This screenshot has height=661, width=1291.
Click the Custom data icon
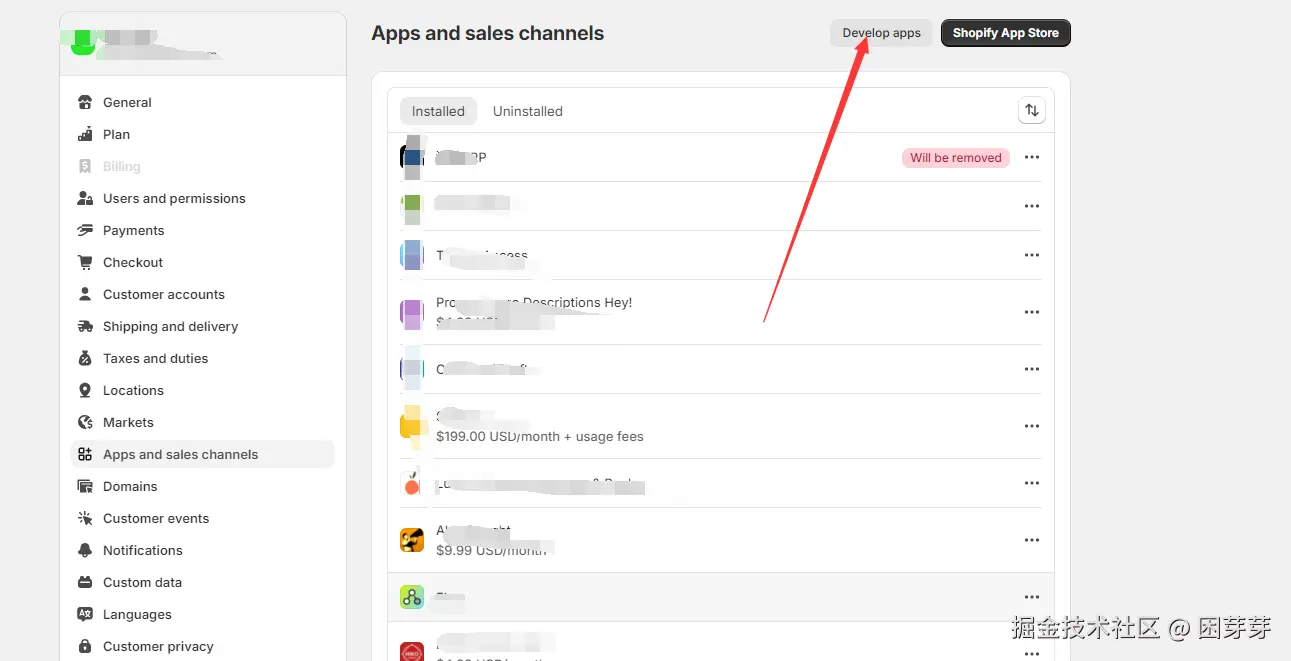[85, 582]
